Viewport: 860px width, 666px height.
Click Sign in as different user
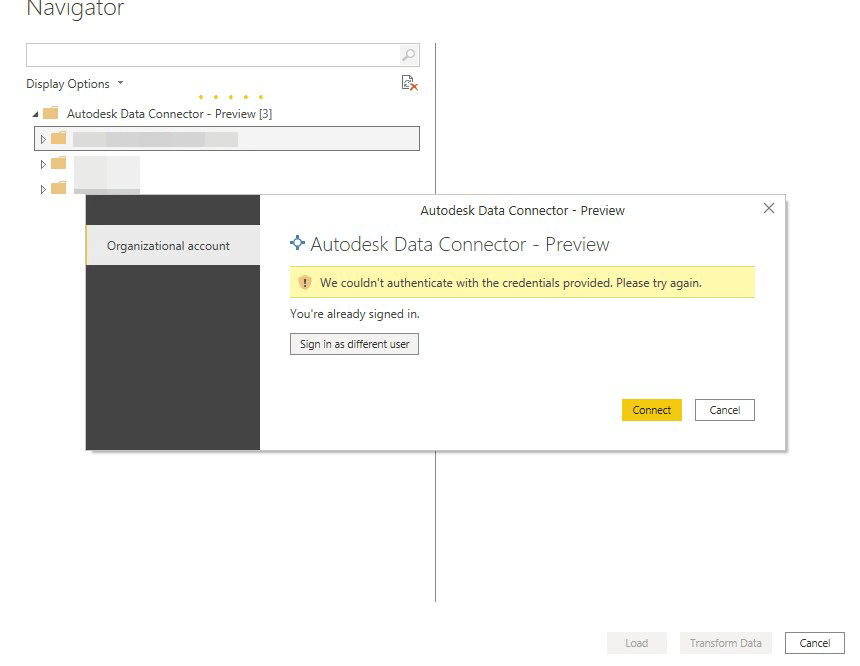[x=354, y=344]
